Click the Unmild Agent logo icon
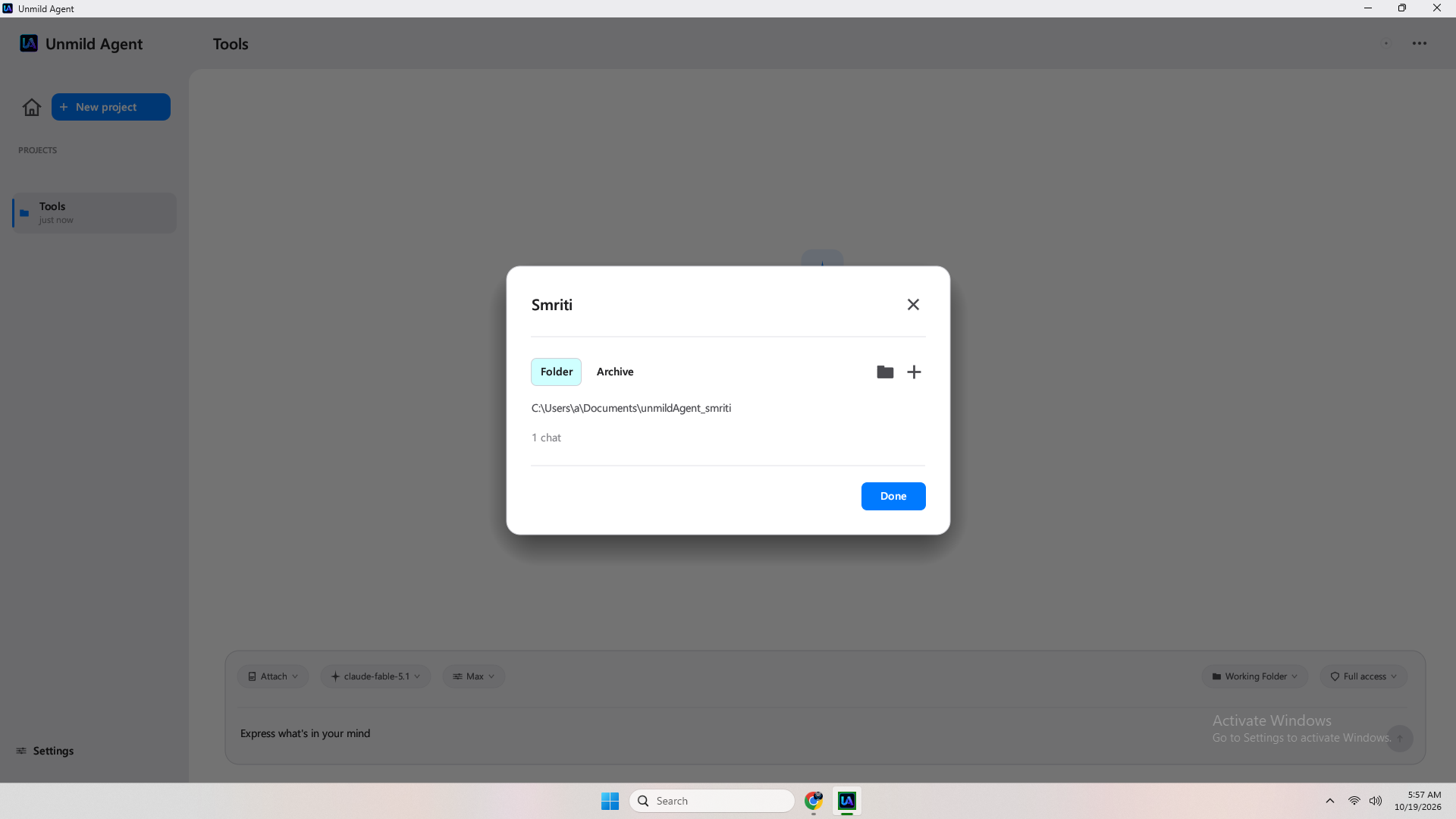This screenshot has height=819, width=1456. pos(29,43)
